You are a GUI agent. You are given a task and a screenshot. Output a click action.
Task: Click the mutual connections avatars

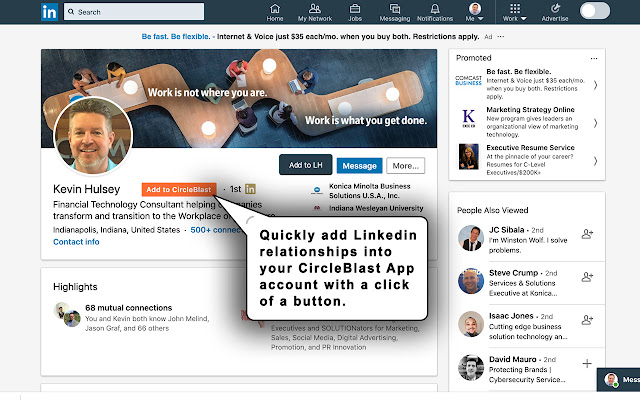67,314
